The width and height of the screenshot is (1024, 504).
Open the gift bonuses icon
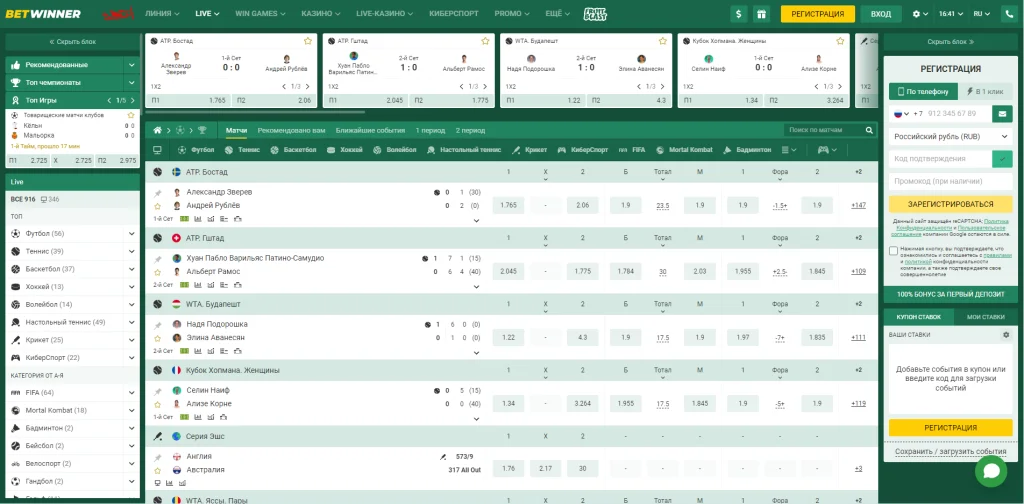tap(761, 14)
